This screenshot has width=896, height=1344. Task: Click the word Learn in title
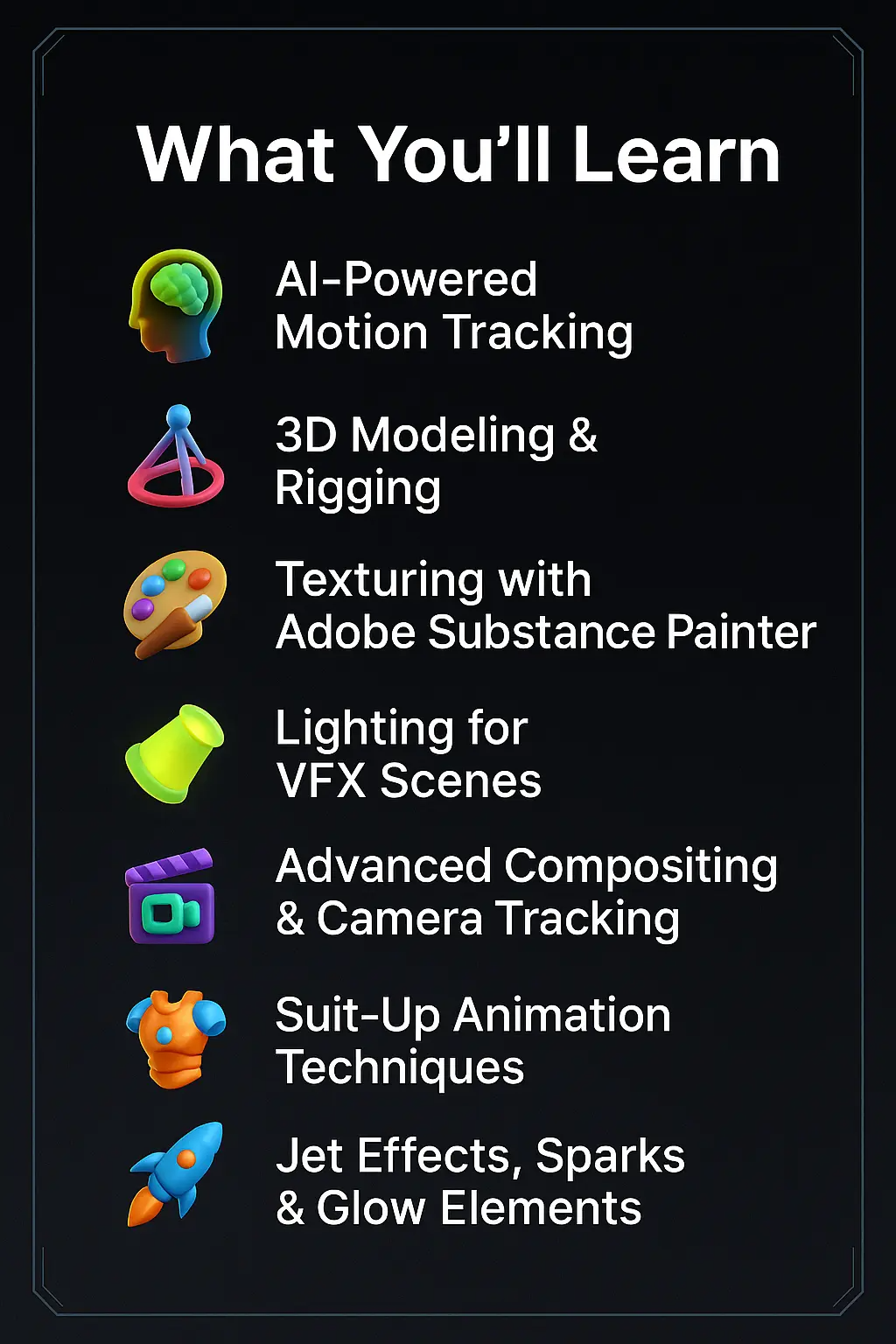pyautogui.click(x=675, y=154)
